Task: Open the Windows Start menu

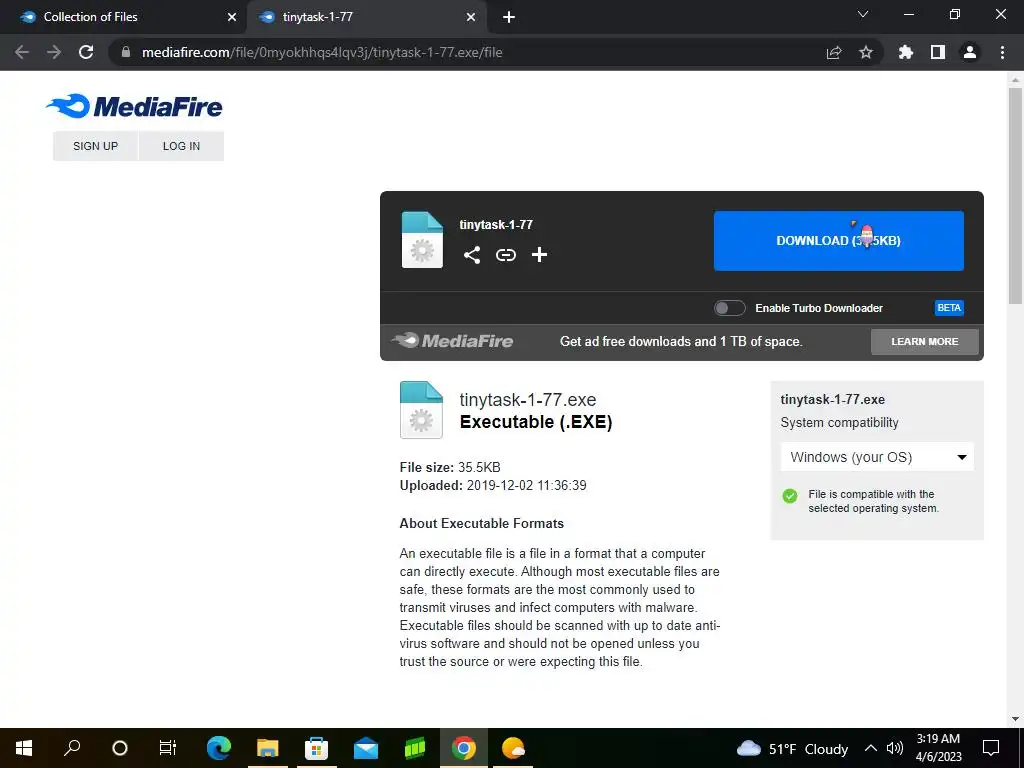Action: pyautogui.click(x=24, y=748)
